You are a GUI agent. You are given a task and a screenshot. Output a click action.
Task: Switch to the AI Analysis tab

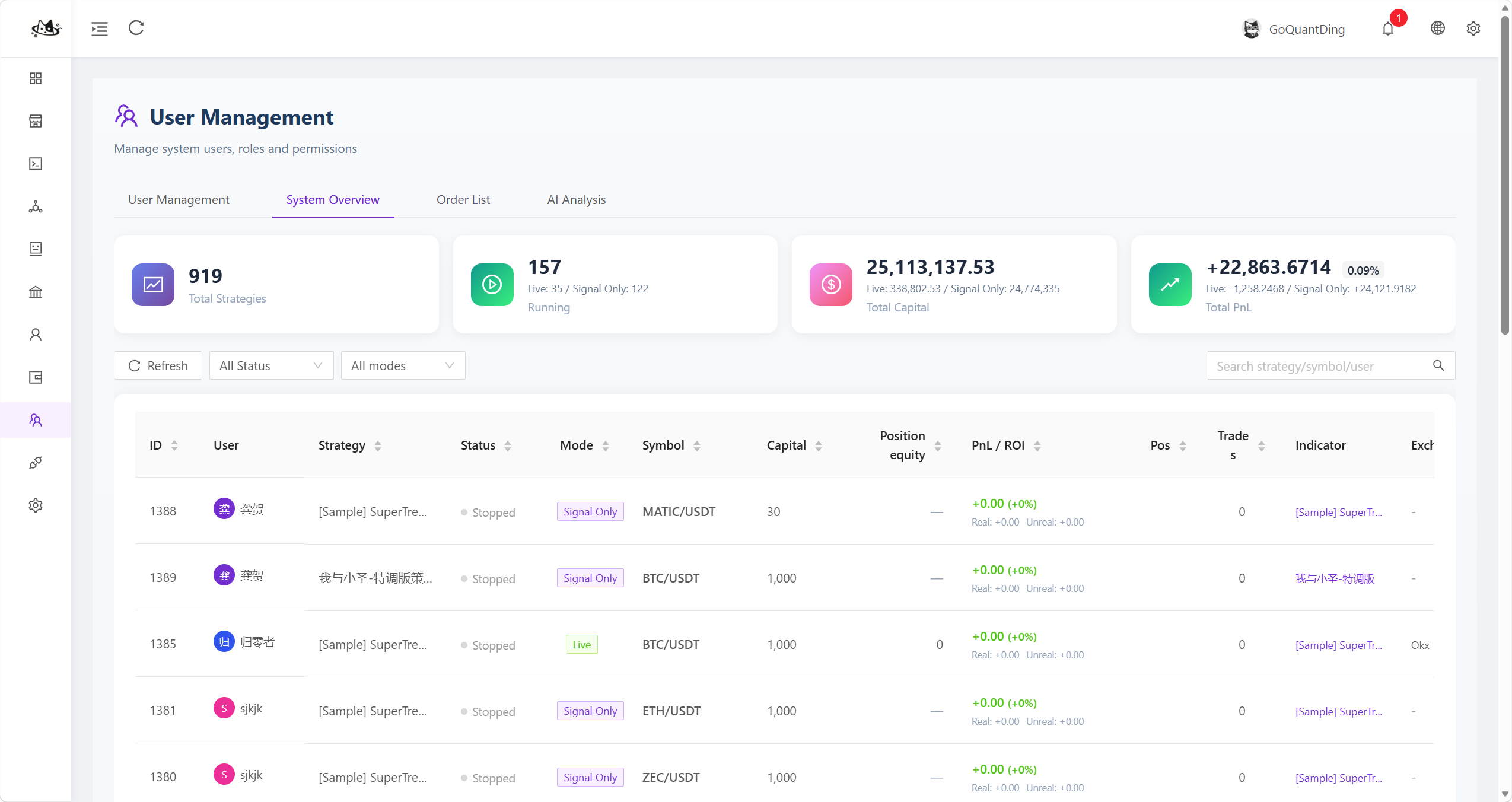576,200
